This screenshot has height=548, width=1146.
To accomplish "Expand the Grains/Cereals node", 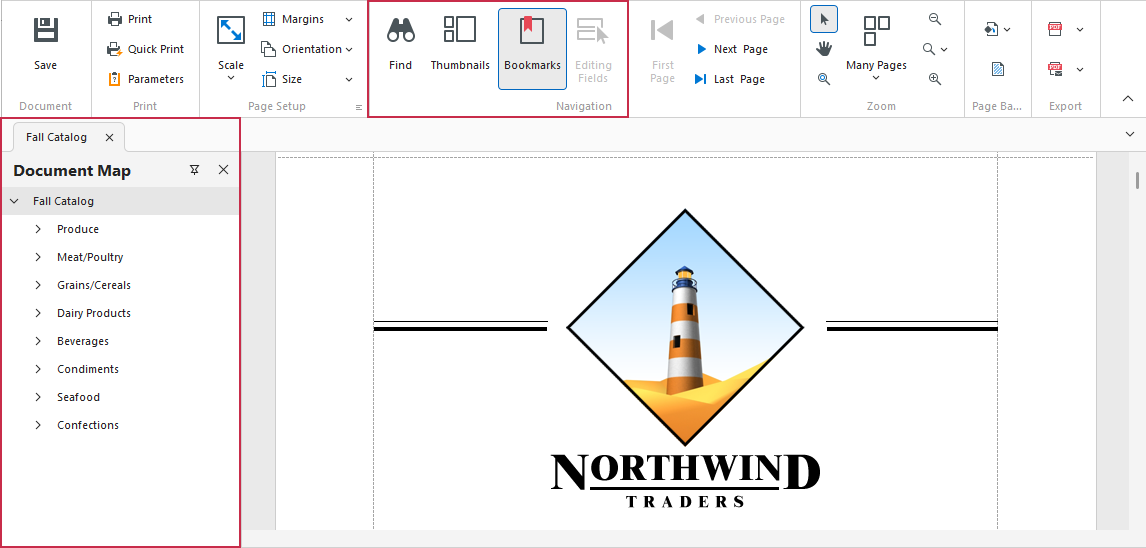I will (38, 285).
